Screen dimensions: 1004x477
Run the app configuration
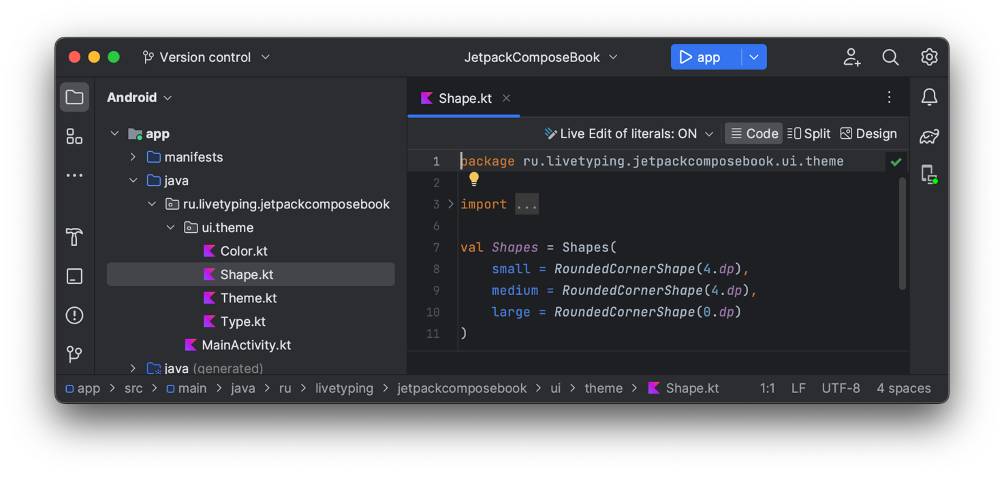point(699,57)
